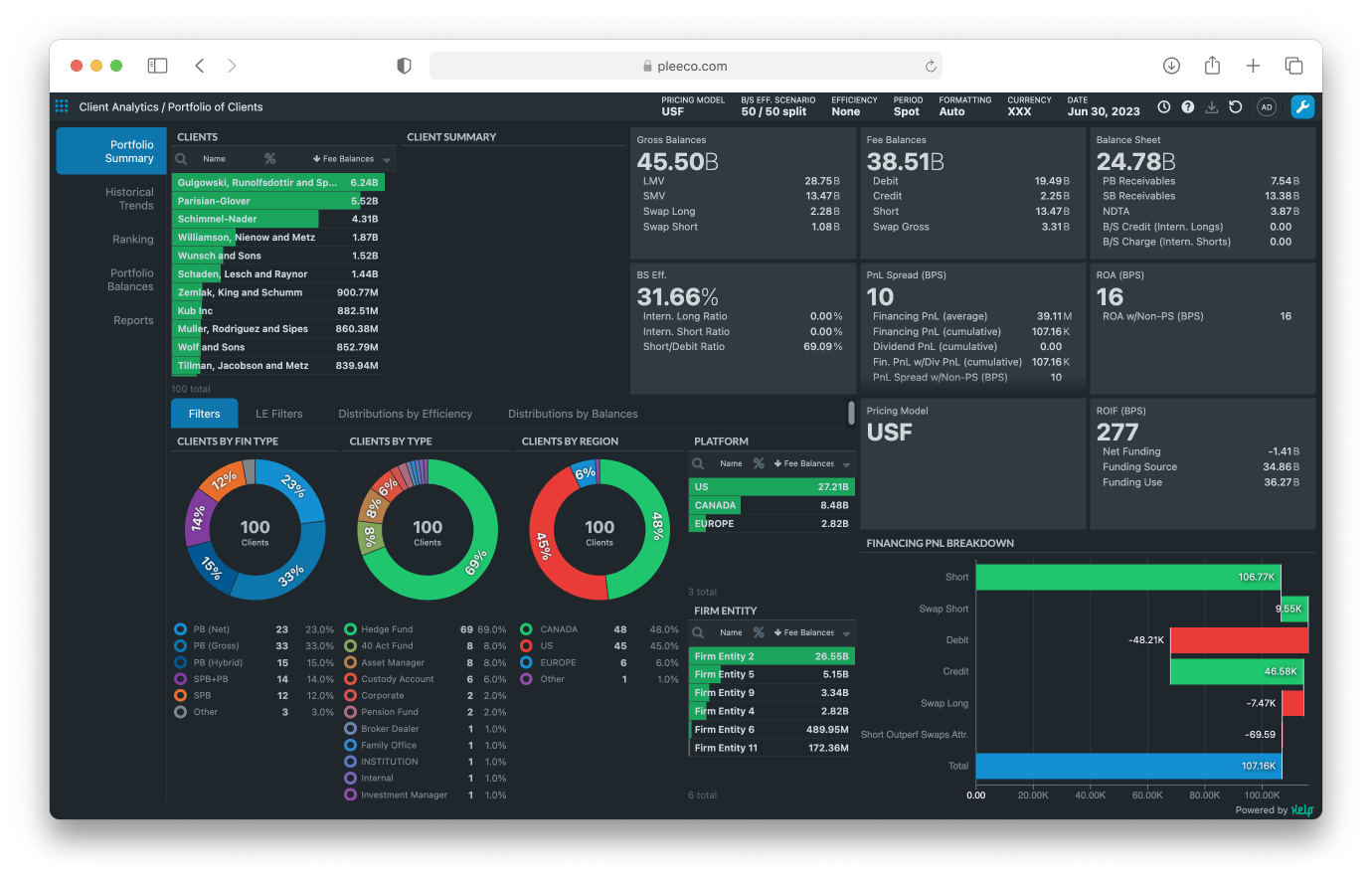Go to Historical Trends in sidebar
The width and height of the screenshot is (1372, 879).
pos(130,199)
